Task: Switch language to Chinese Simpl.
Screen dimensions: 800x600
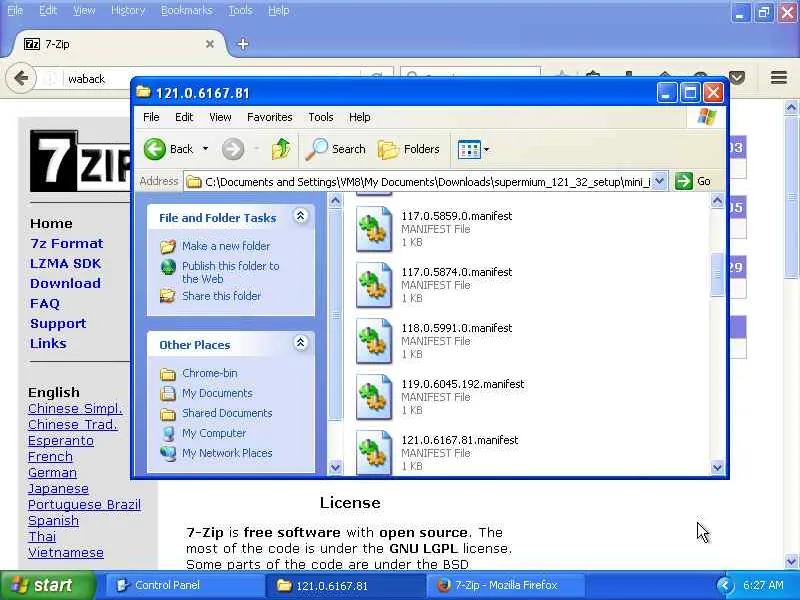Action: (x=75, y=409)
